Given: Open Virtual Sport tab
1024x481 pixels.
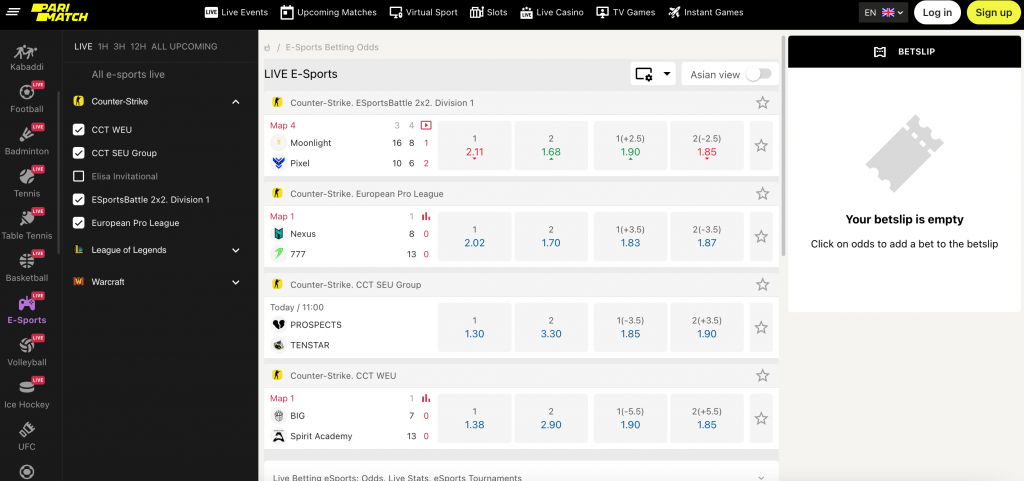Looking at the screenshot, I should click(x=423, y=12).
